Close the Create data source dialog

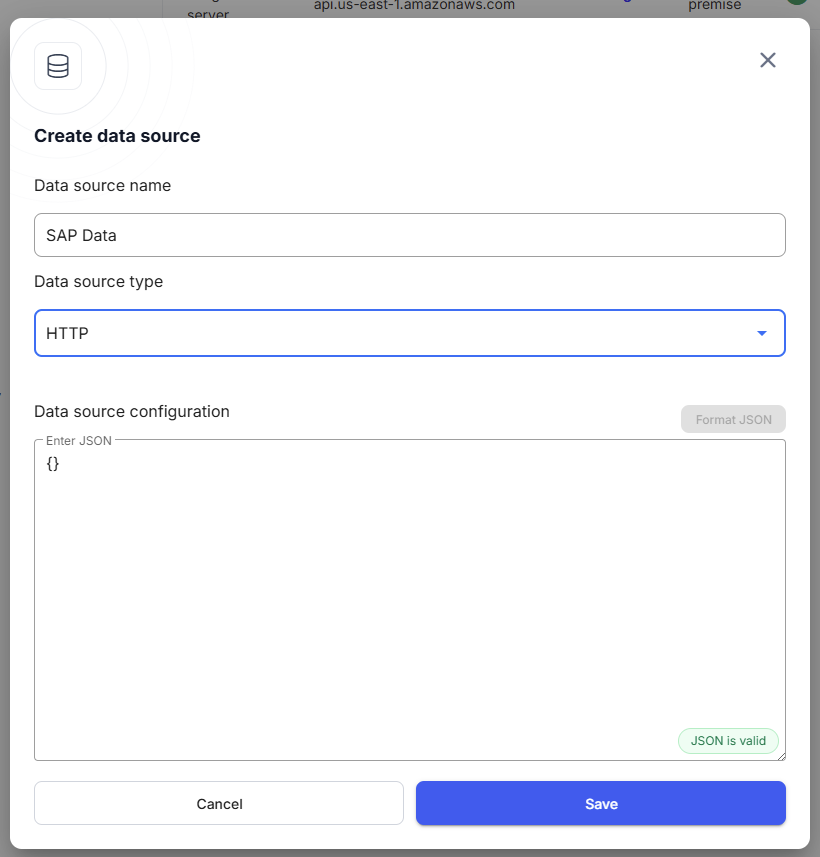click(767, 60)
